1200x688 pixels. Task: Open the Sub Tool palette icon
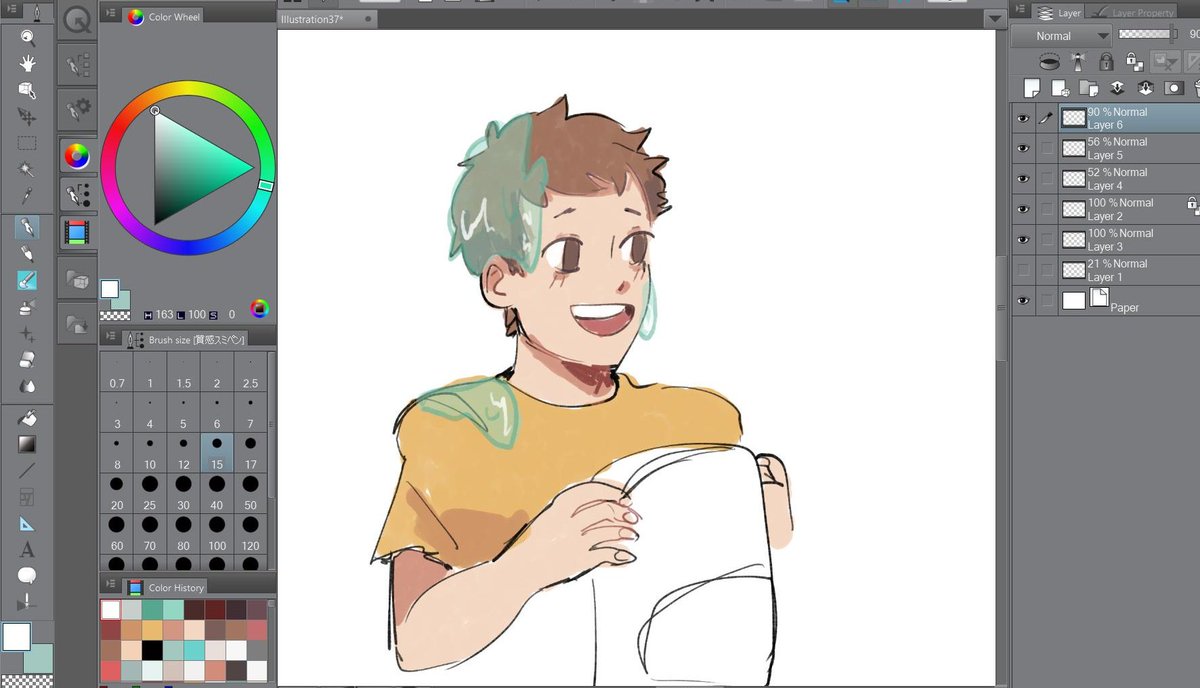pyautogui.click(x=77, y=67)
